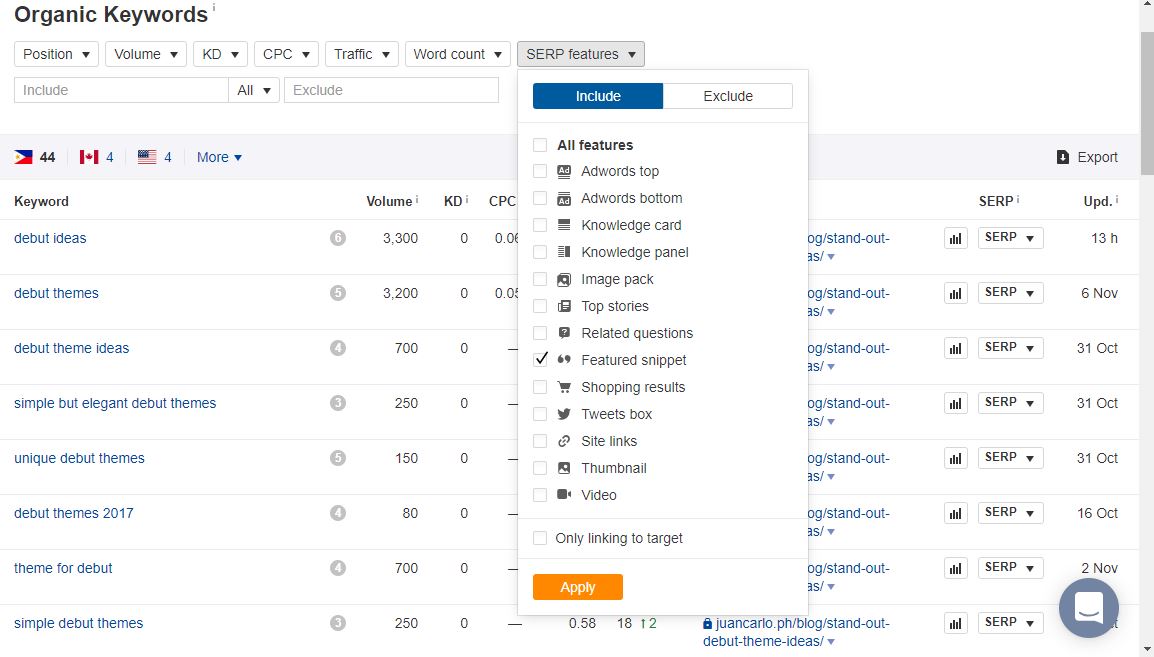Open the Position filter dropdown
The image size is (1154, 657).
(56, 54)
